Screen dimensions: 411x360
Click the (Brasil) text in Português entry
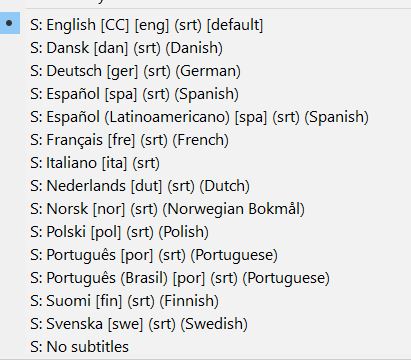(144, 278)
